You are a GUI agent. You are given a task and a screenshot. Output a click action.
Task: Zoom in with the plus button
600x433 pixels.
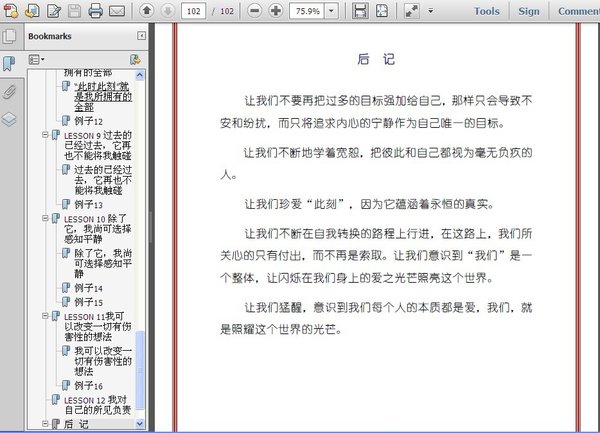pos(276,11)
